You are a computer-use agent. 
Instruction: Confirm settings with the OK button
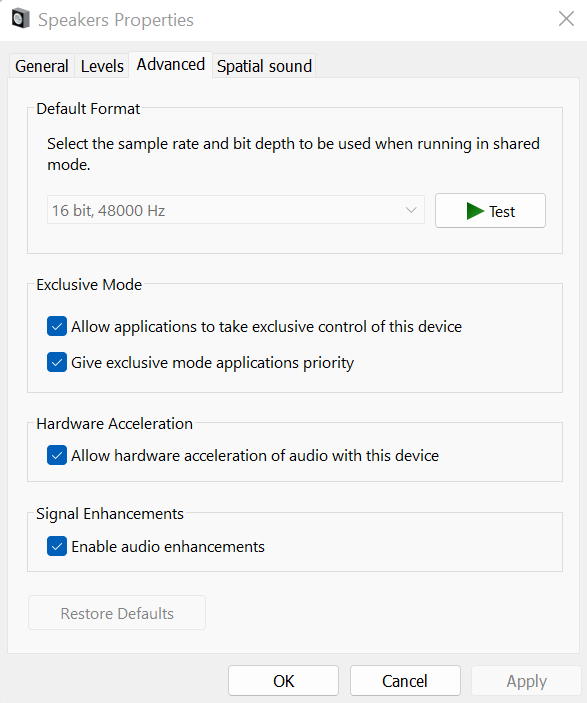[x=283, y=681]
